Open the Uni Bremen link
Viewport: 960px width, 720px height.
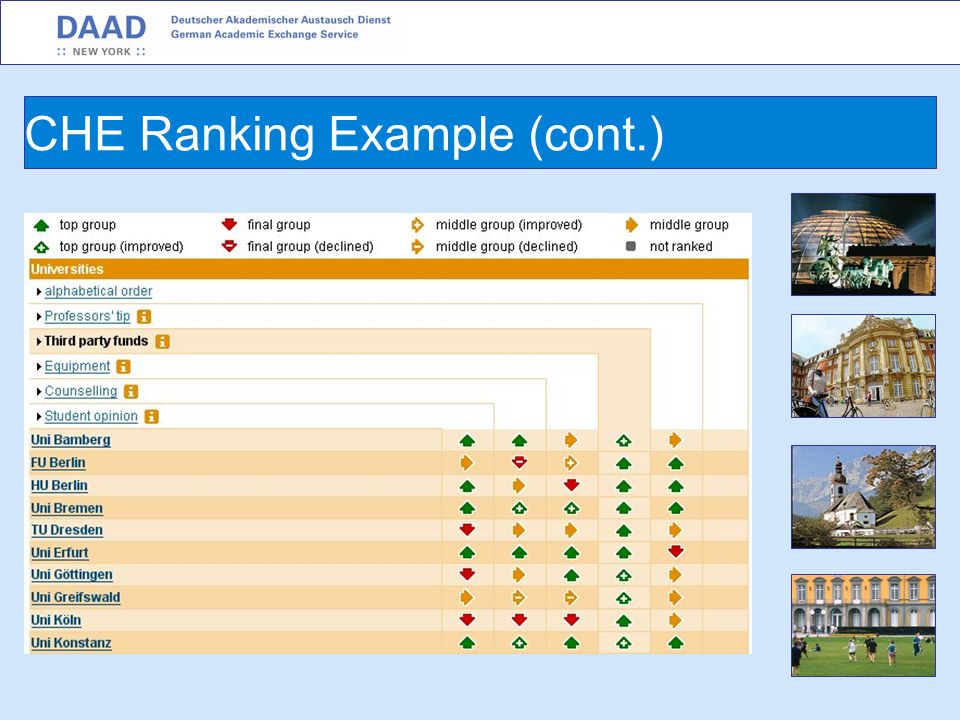click(x=67, y=508)
